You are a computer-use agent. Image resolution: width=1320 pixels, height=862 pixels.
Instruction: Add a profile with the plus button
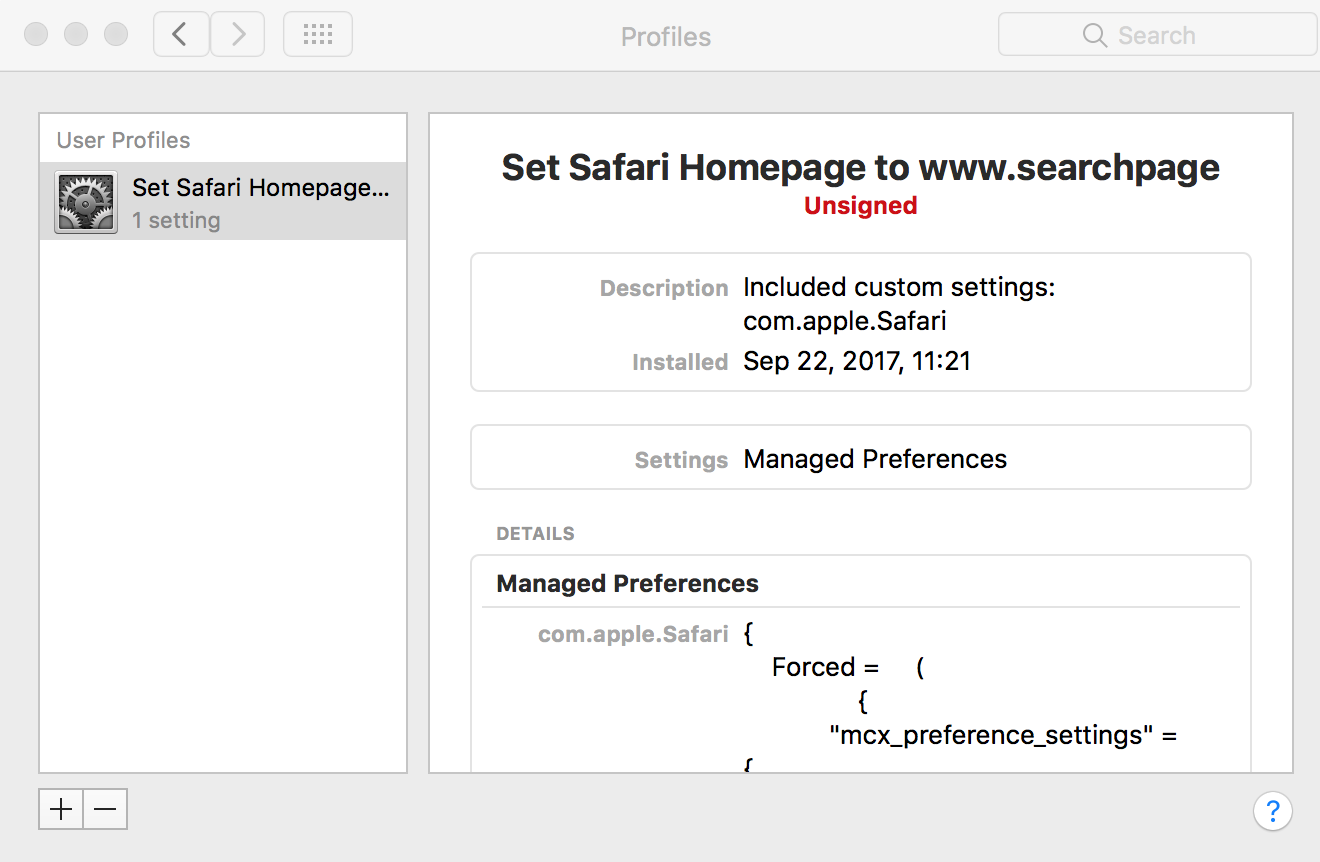61,809
